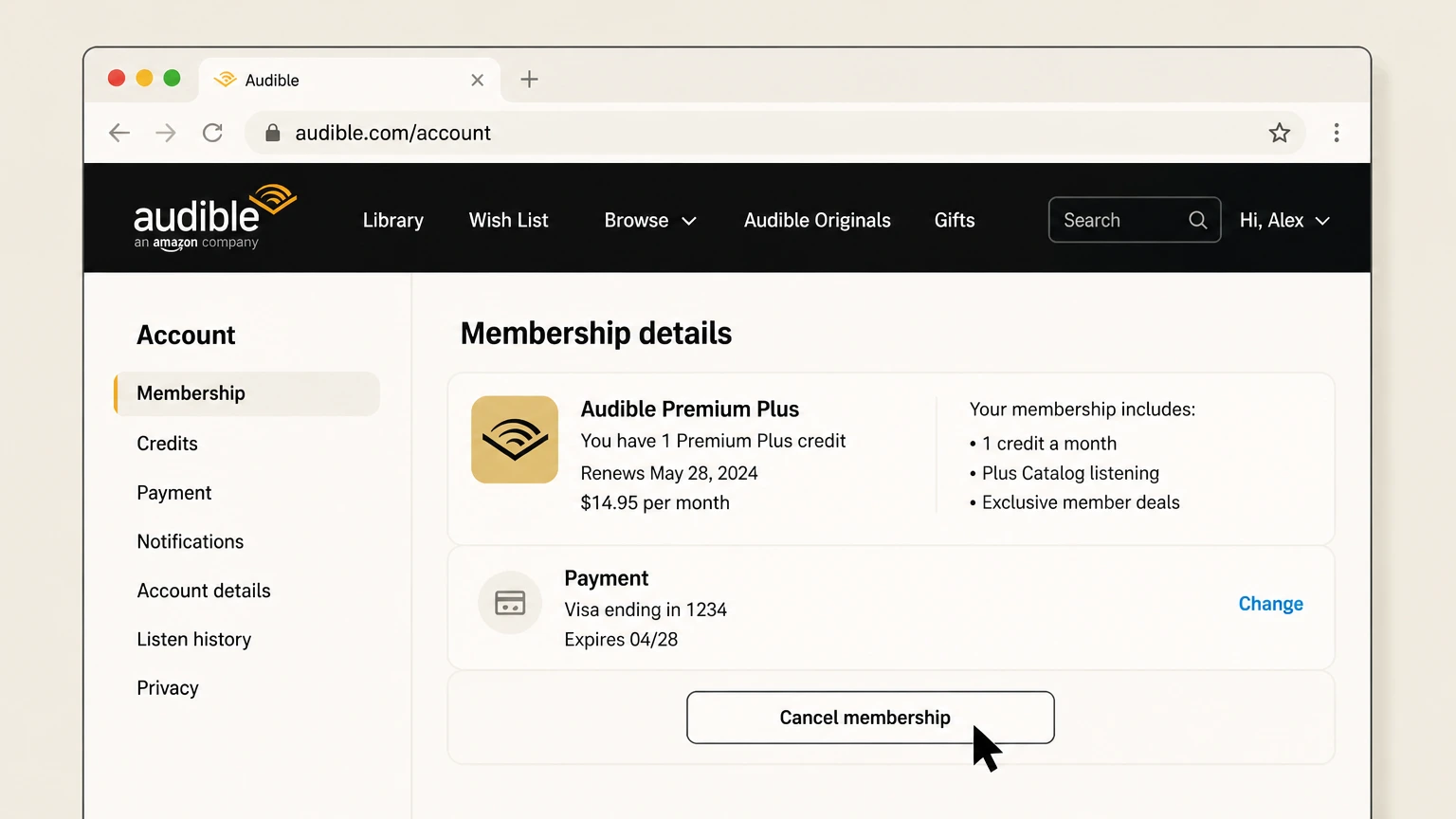This screenshot has height=819, width=1456.
Task: Click the address bar URL
Action: pyautogui.click(x=392, y=133)
